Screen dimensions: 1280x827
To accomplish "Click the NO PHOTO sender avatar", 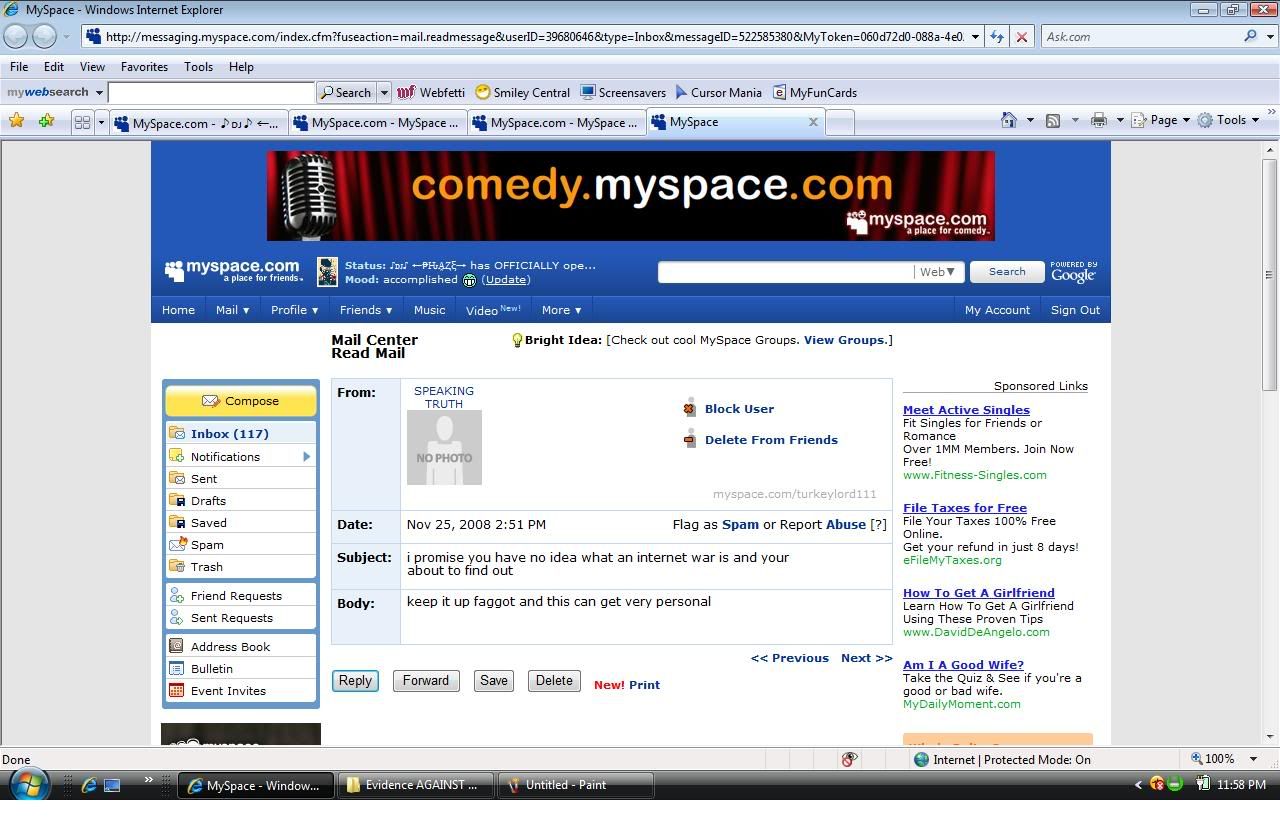I will pos(444,448).
